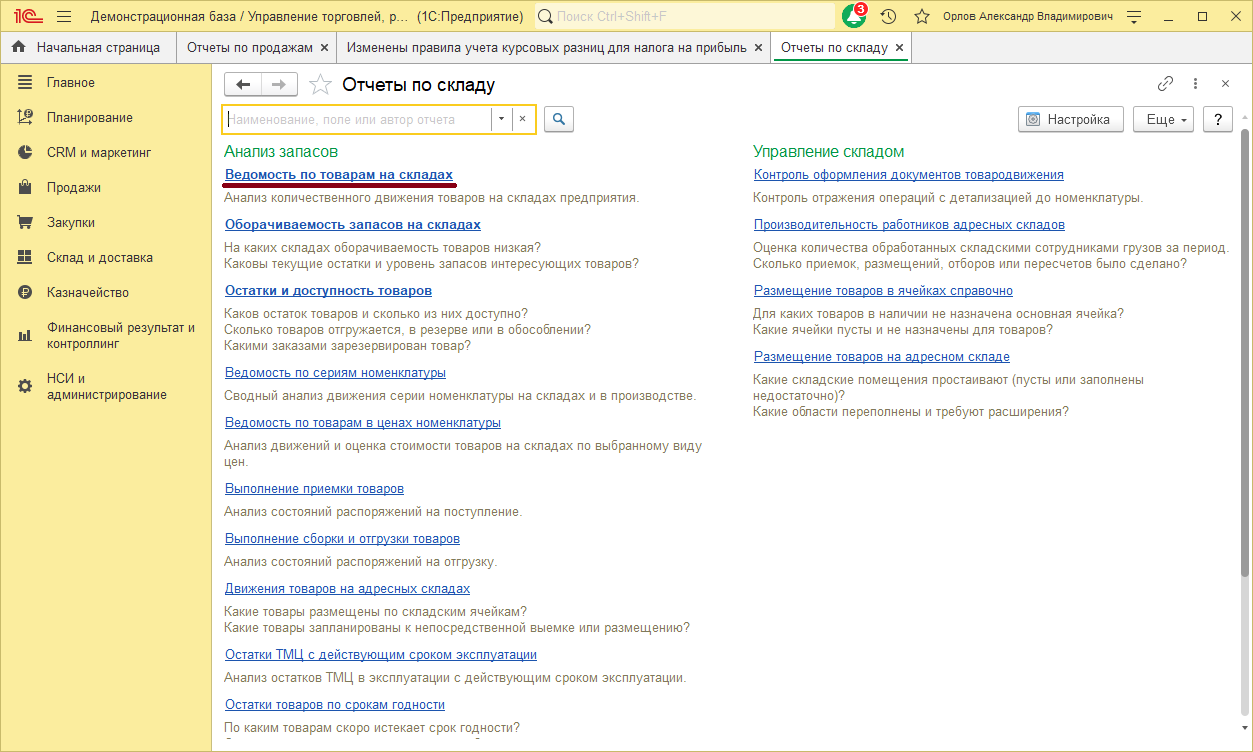This screenshot has height=752, width=1253.
Task: Close the Отчеты по складу tab
Action: [x=899, y=48]
